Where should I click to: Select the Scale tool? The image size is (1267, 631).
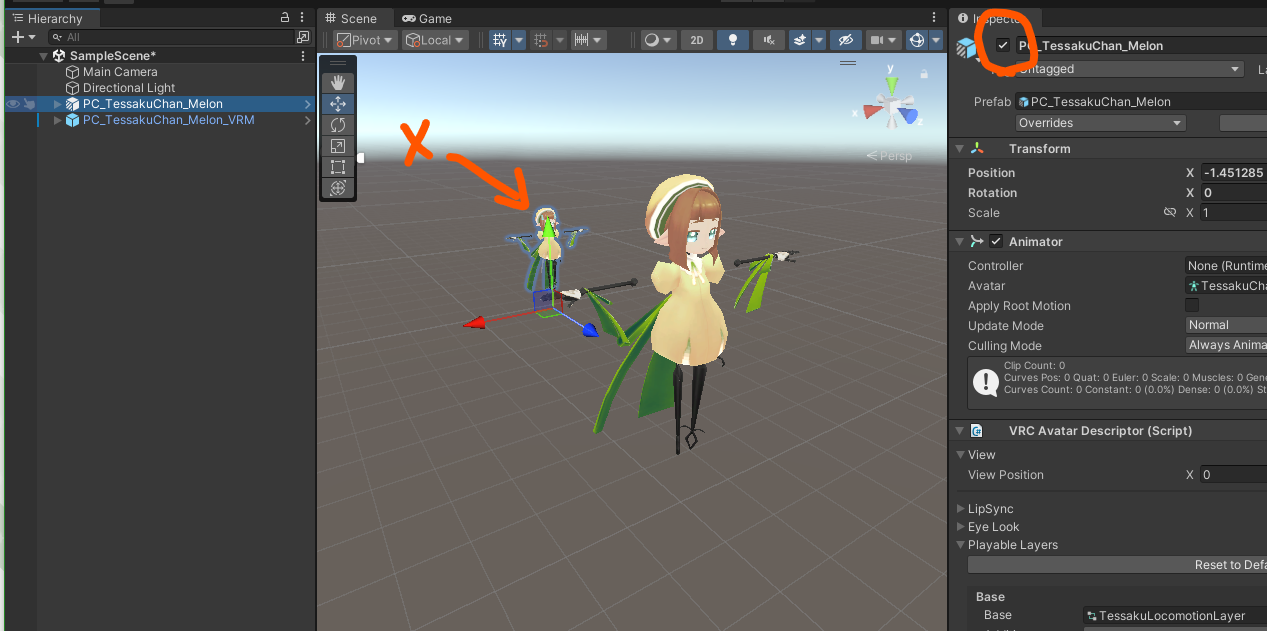(338, 146)
